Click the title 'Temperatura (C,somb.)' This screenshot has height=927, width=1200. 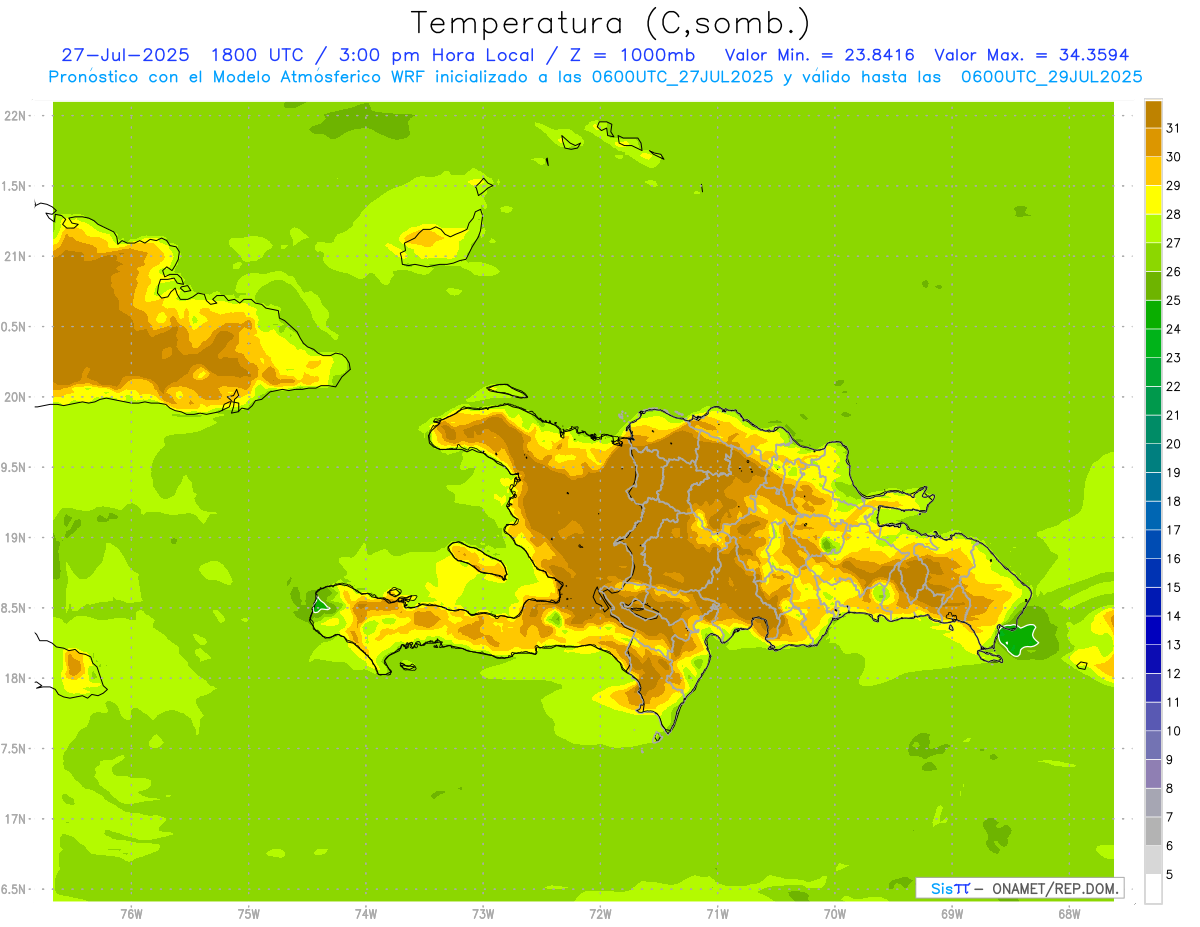(611, 23)
